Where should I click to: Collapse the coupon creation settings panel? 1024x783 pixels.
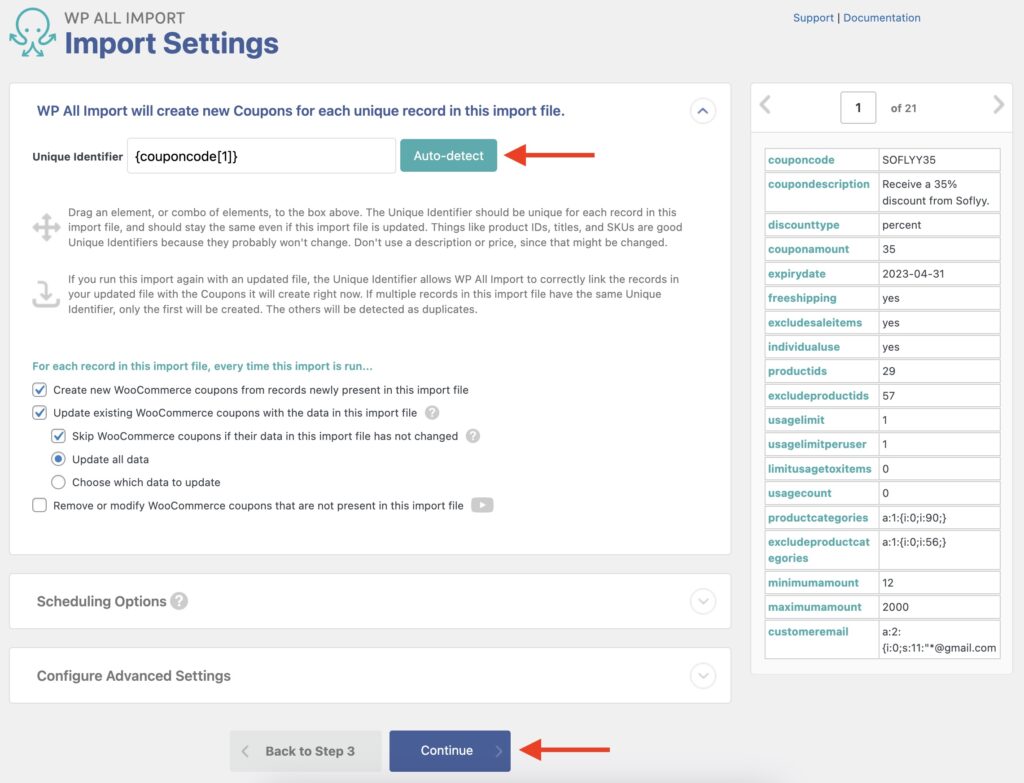[703, 111]
